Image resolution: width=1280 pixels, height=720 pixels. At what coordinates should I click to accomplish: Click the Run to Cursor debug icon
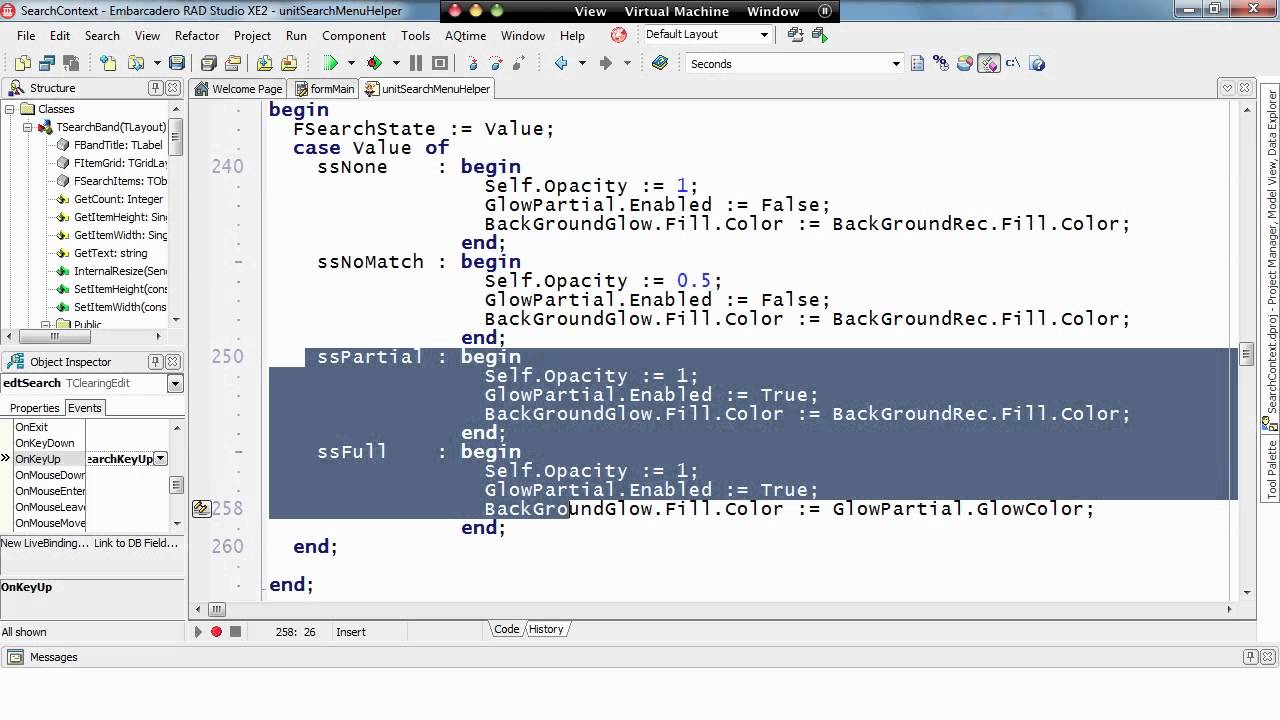pyautogui.click(x=518, y=63)
